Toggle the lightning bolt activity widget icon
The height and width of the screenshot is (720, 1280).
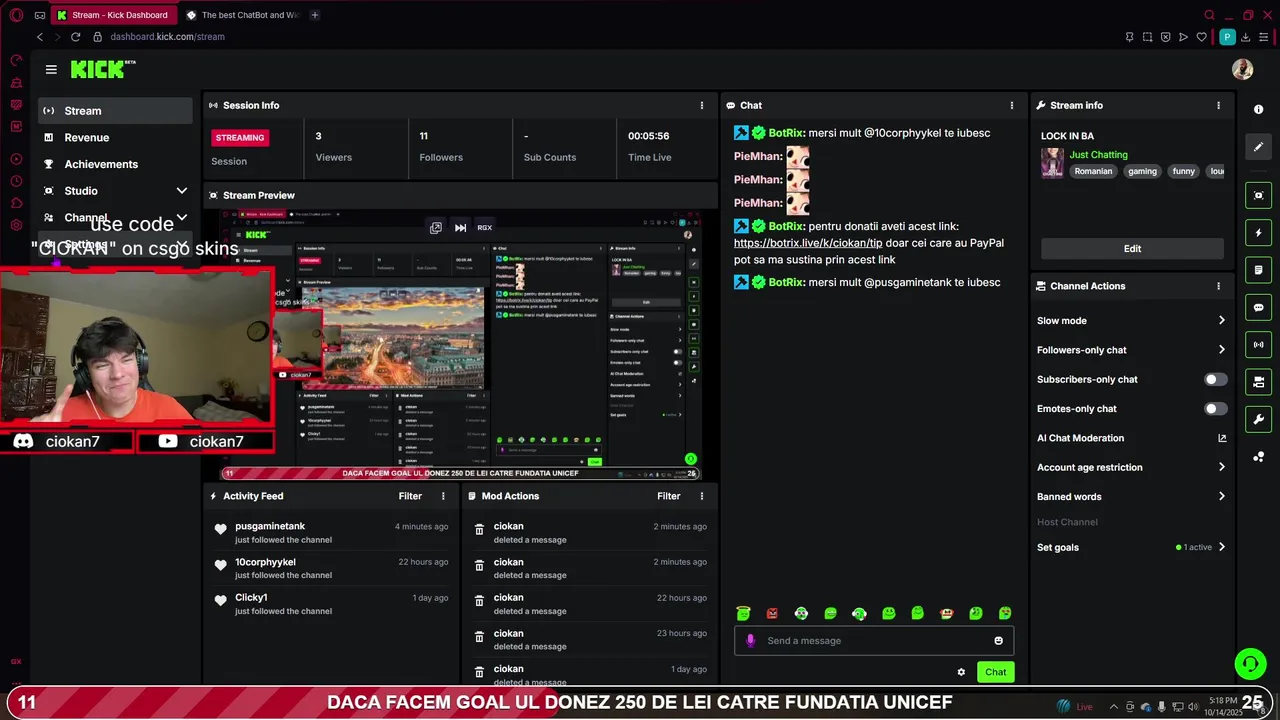(1258, 233)
